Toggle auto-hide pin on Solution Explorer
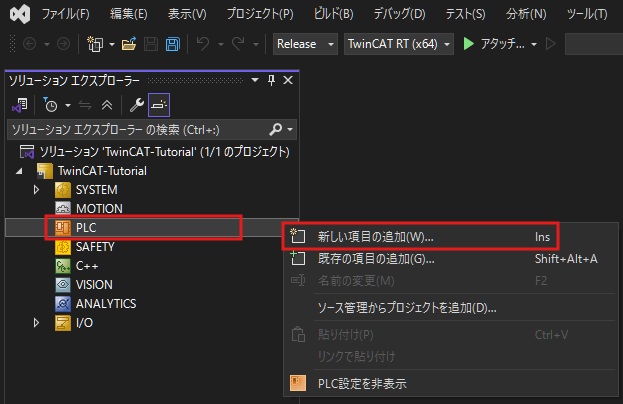This screenshot has width=623, height=404. (269, 80)
